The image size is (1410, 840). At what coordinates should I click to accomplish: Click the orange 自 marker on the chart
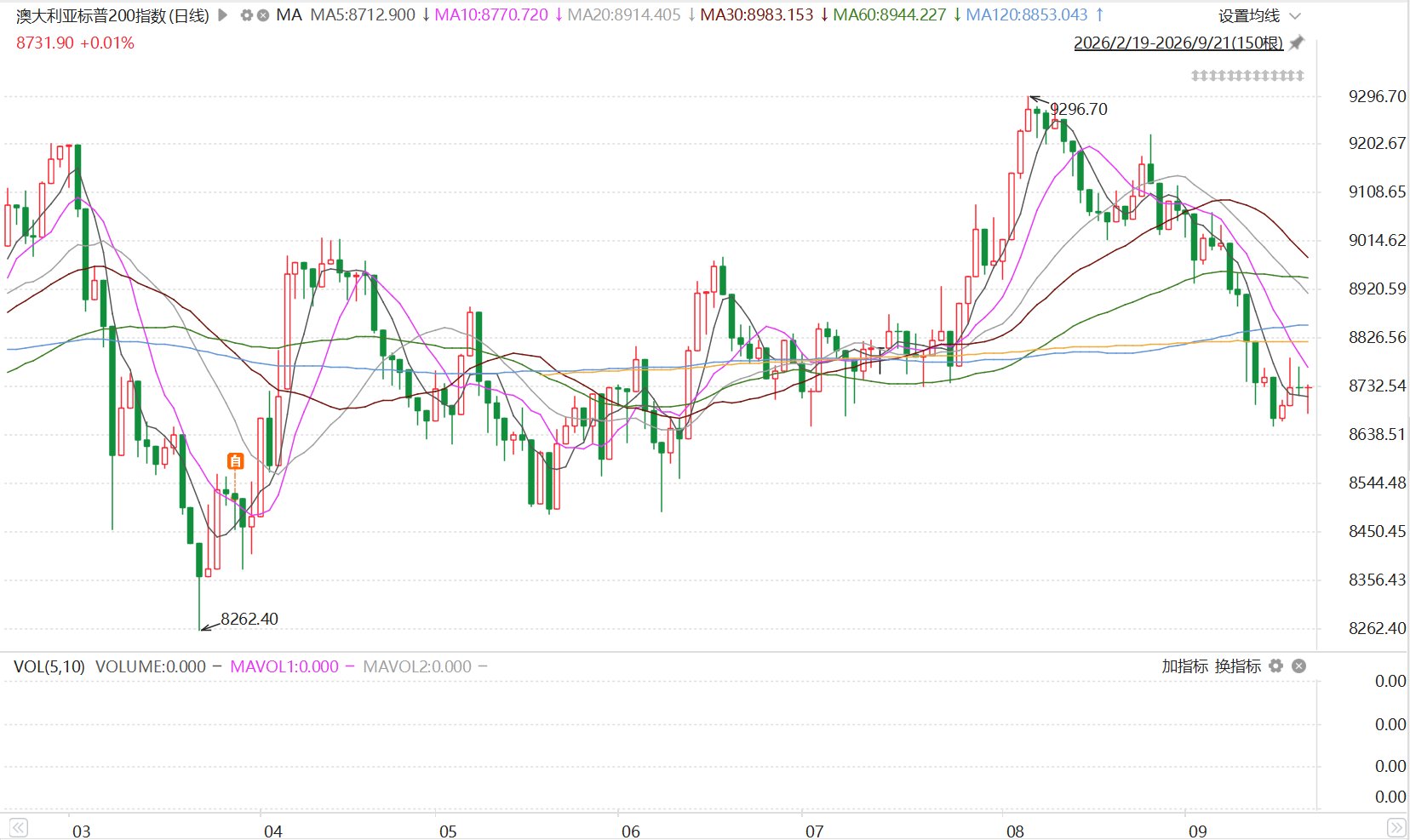point(236,461)
